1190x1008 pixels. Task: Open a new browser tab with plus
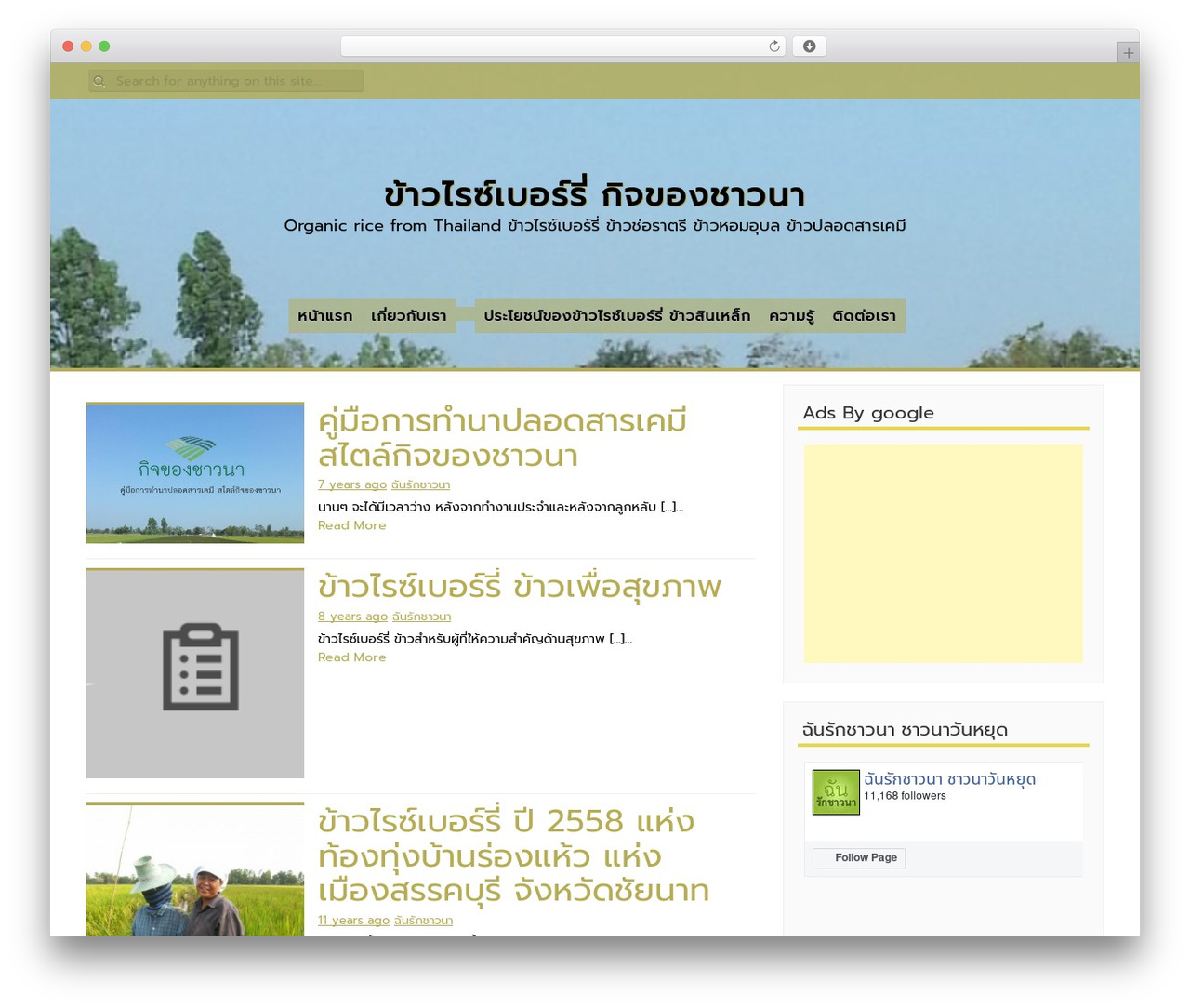(1128, 53)
